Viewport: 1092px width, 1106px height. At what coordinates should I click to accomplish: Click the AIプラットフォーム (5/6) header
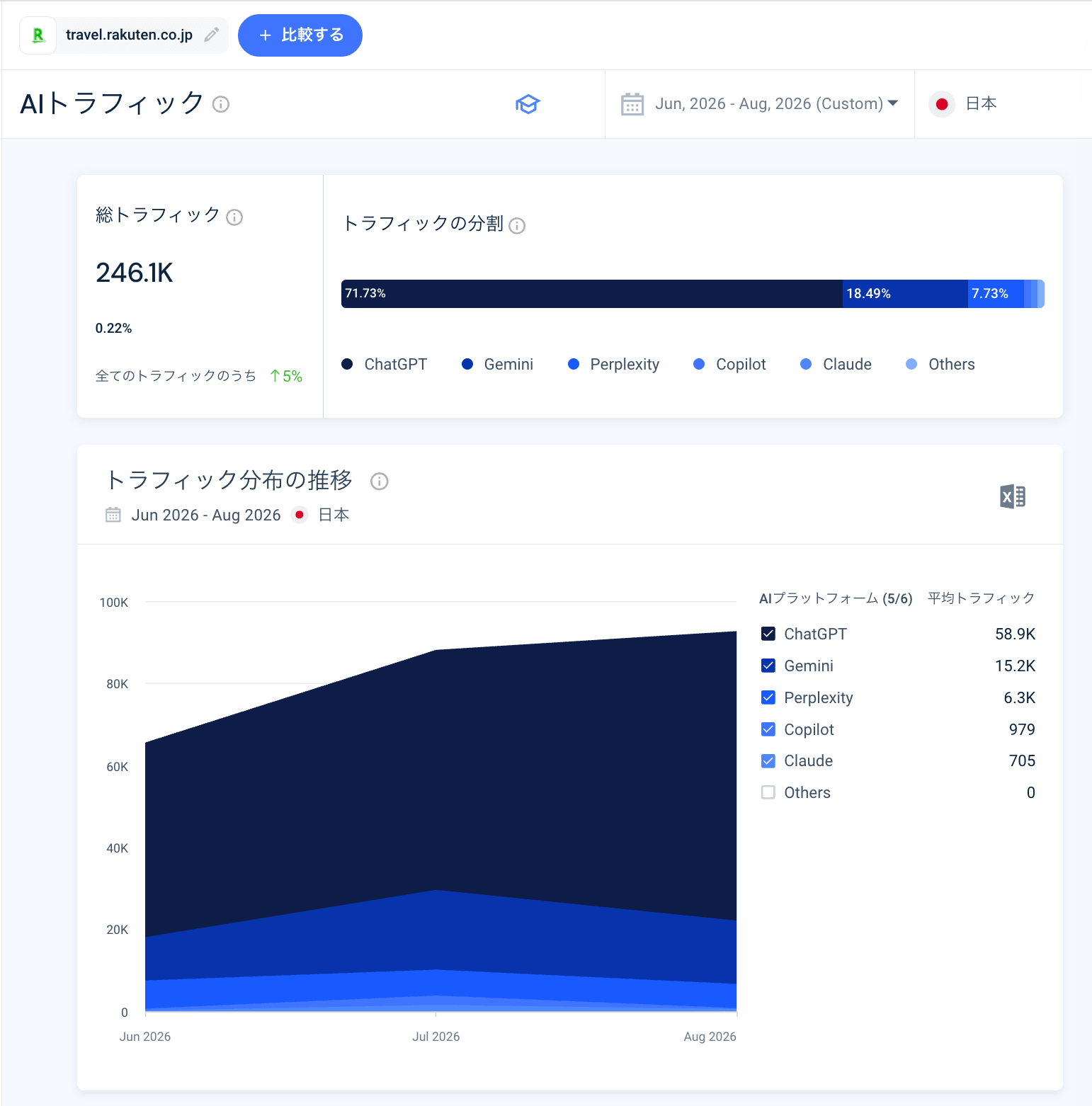coord(836,598)
